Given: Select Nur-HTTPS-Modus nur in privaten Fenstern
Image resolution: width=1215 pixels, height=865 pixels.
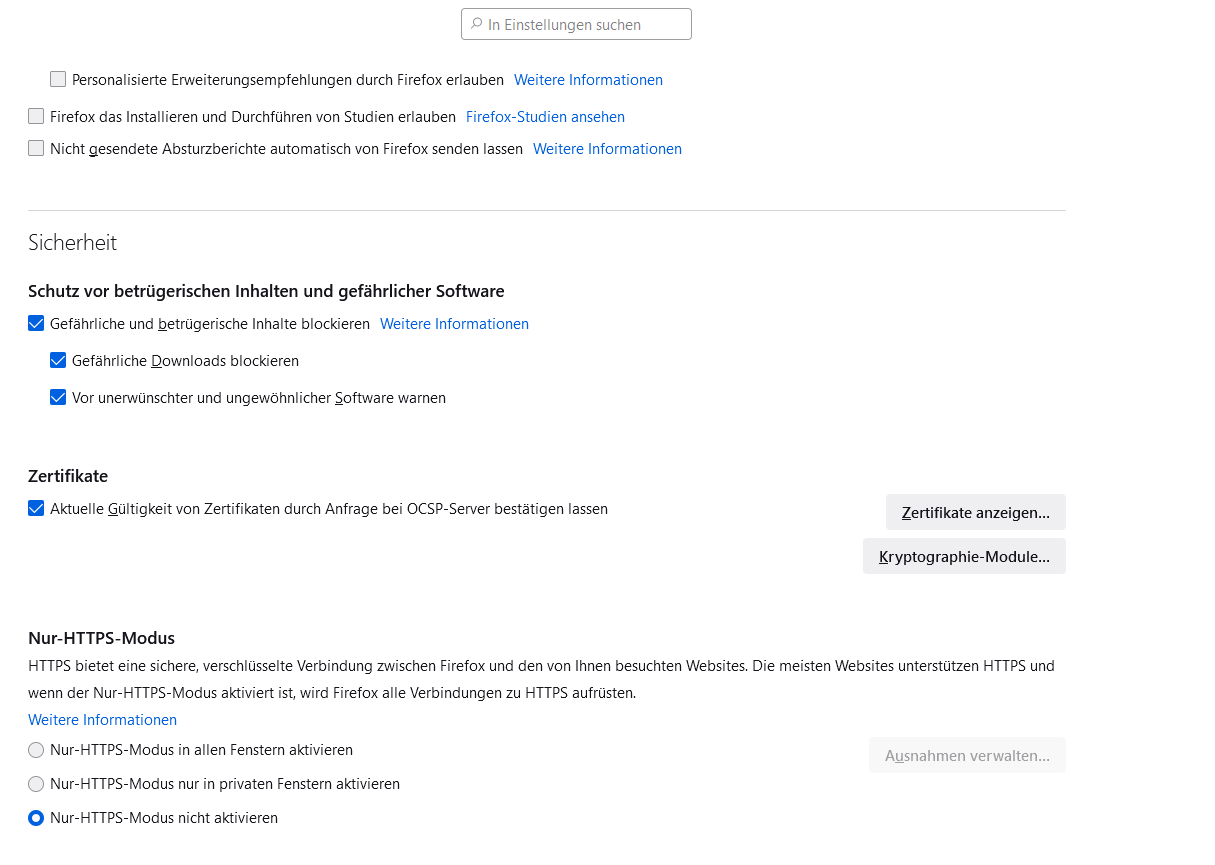Looking at the screenshot, I should (36, 784).
